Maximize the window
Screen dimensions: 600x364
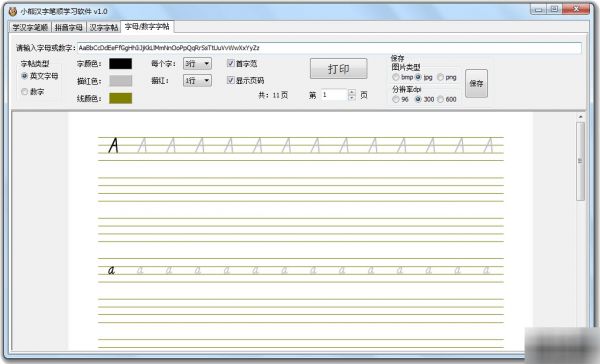click(554, 9)
